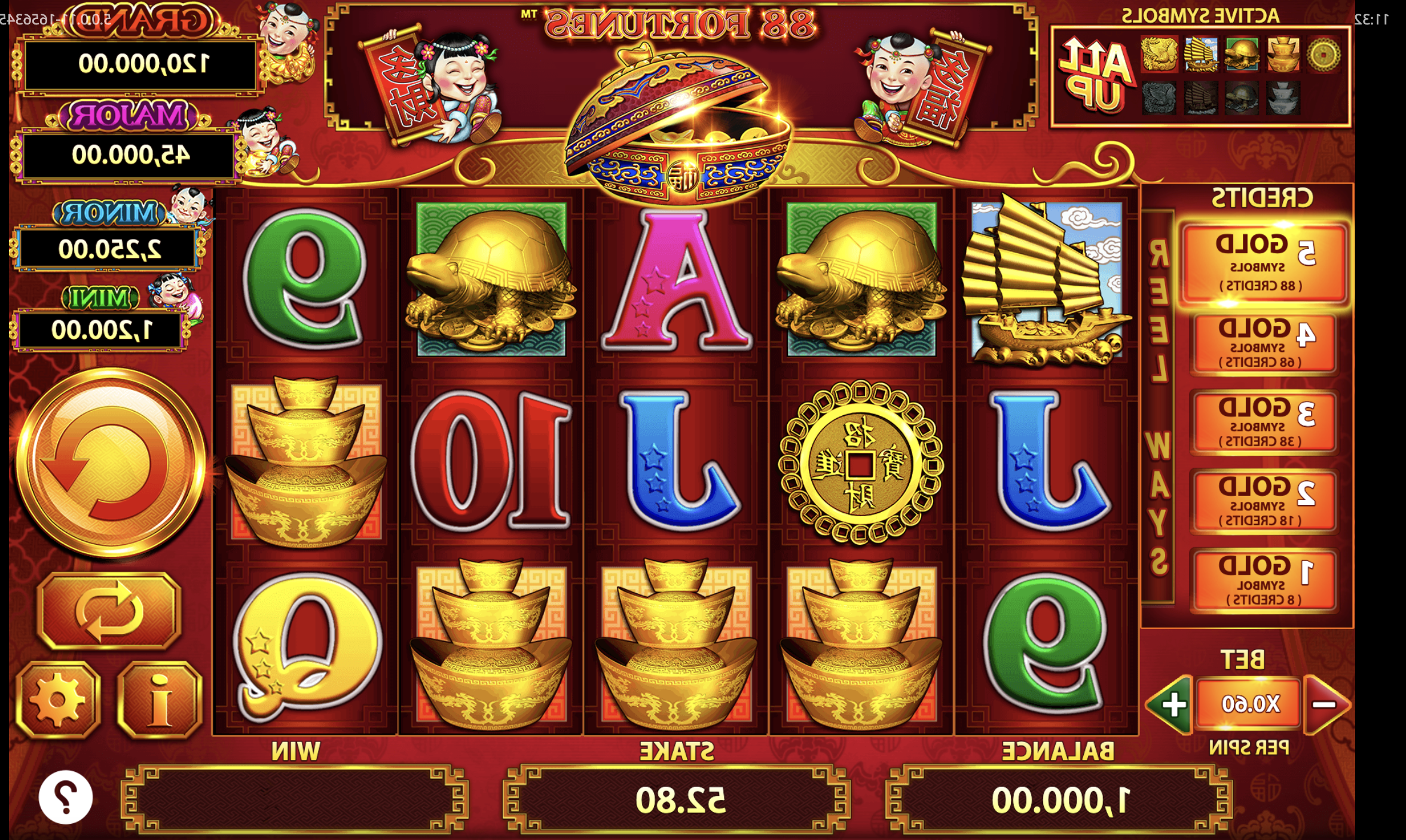1406x840 pixels.
Task: Open the paytable info 'i' button
Action: click(160, 700)
